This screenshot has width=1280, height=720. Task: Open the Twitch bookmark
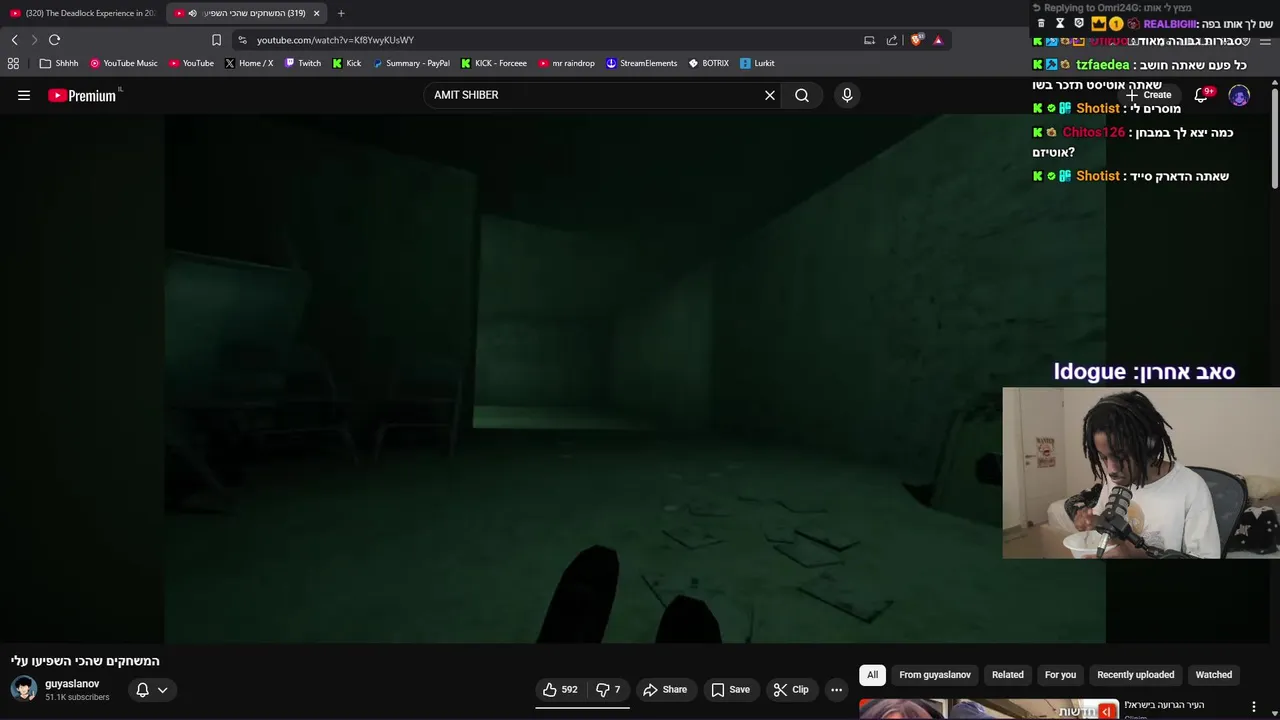pyautogui.click(x=303, y=63)
